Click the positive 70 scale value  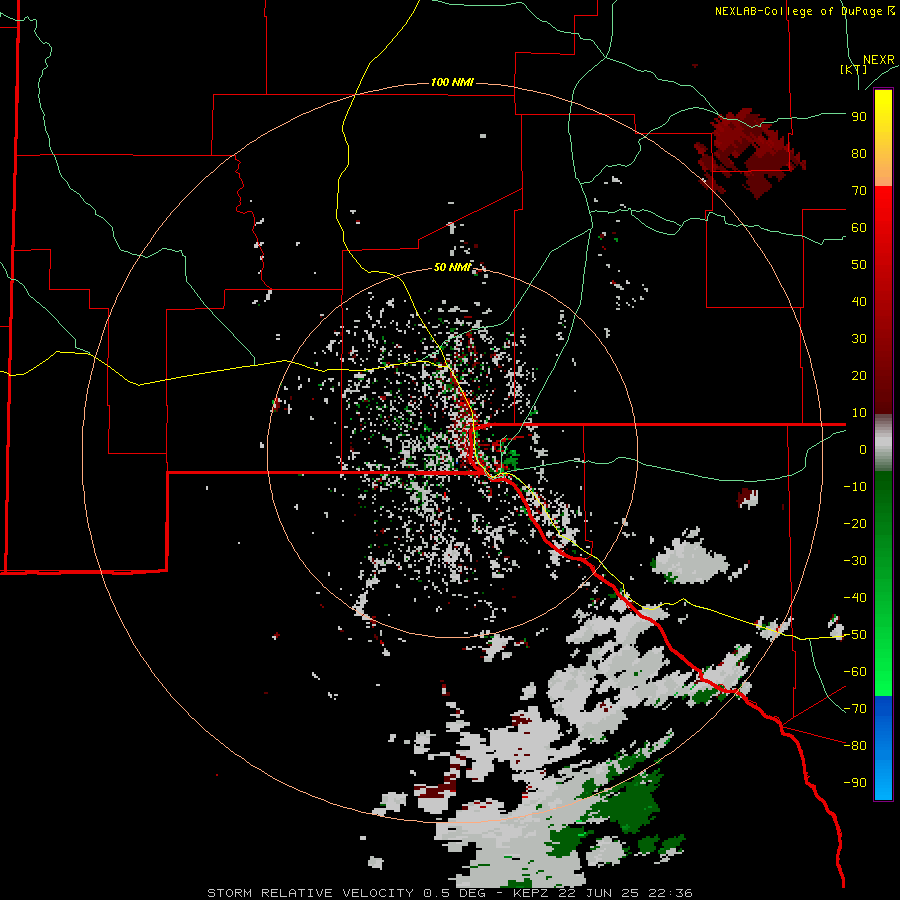click(859, 191)
